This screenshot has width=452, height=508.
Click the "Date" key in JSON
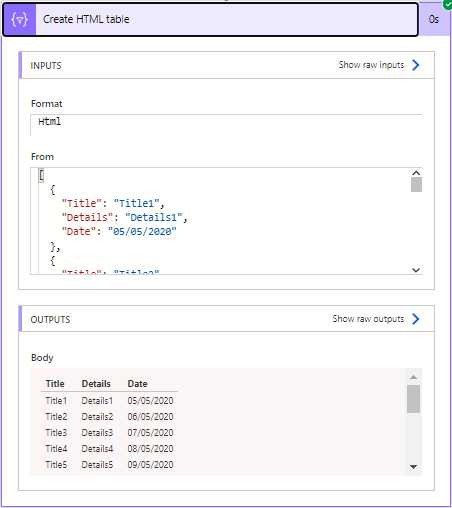coord(79,231)
